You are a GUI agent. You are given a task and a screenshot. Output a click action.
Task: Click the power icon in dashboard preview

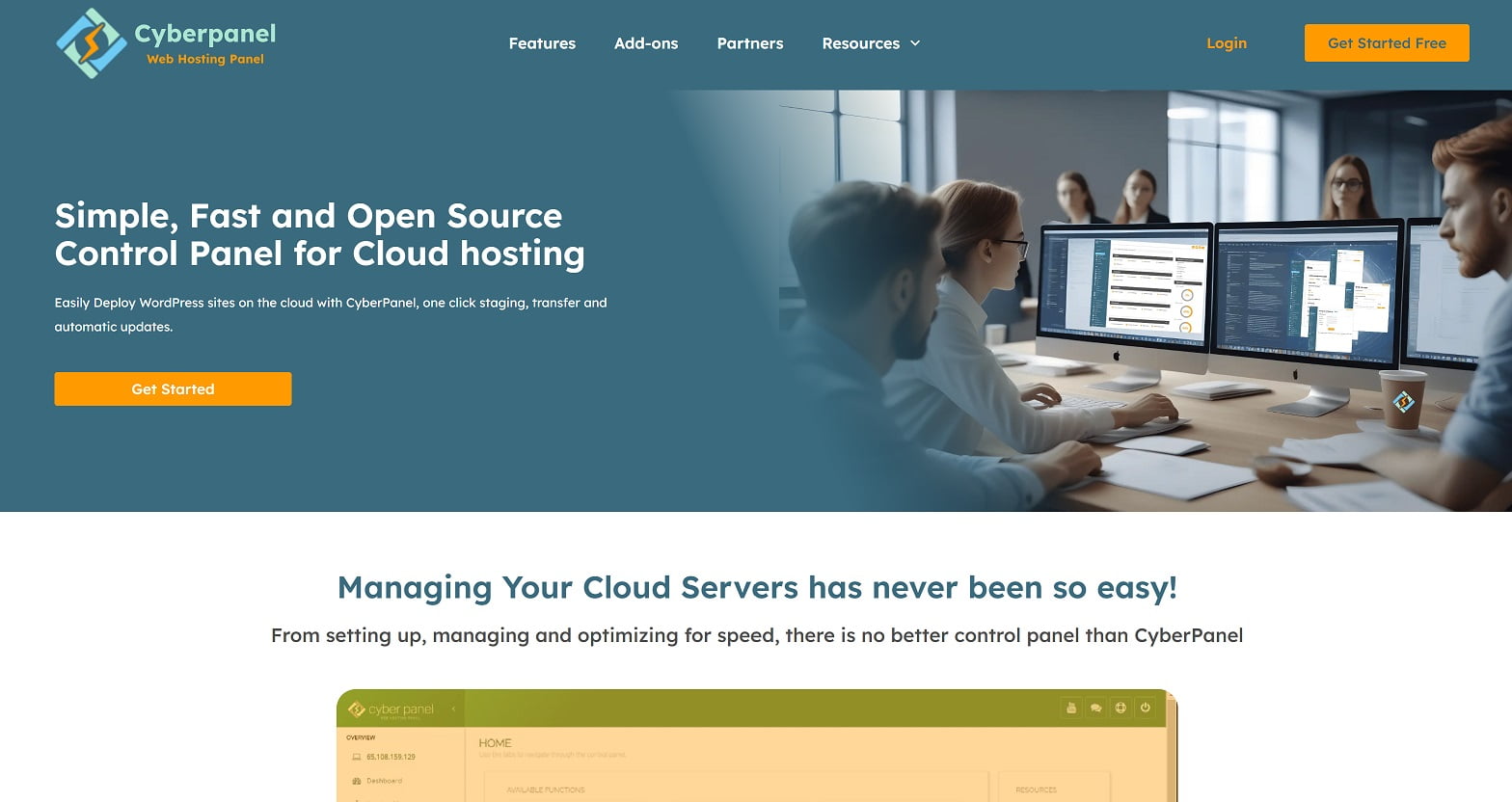[1146, 708]
